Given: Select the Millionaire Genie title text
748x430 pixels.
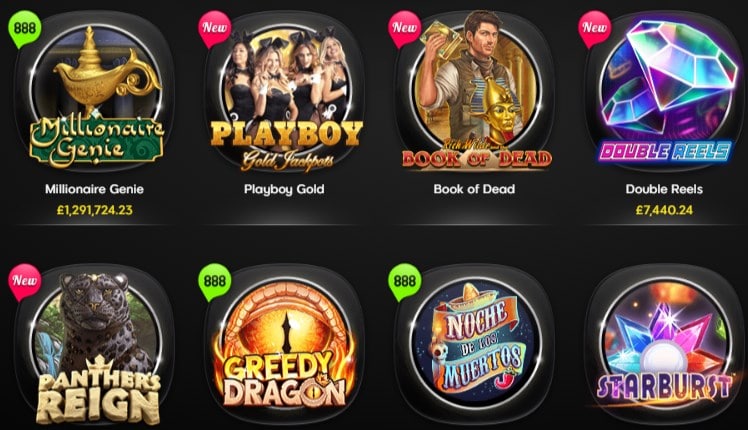Looking at the screenshot, I should (94, 189).
